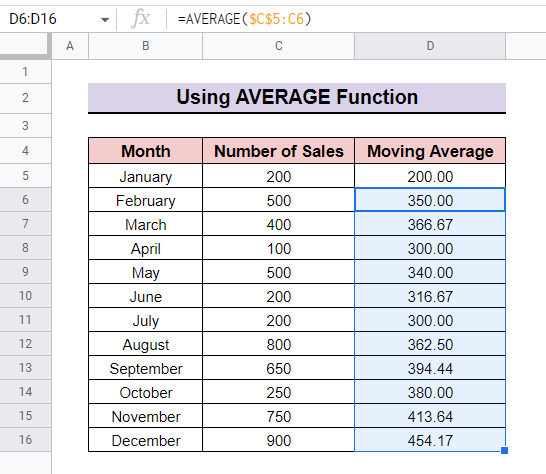Select moving average cell 362.50
The image size is (546, 474).
pyautogui.click(x=430, y=344)
